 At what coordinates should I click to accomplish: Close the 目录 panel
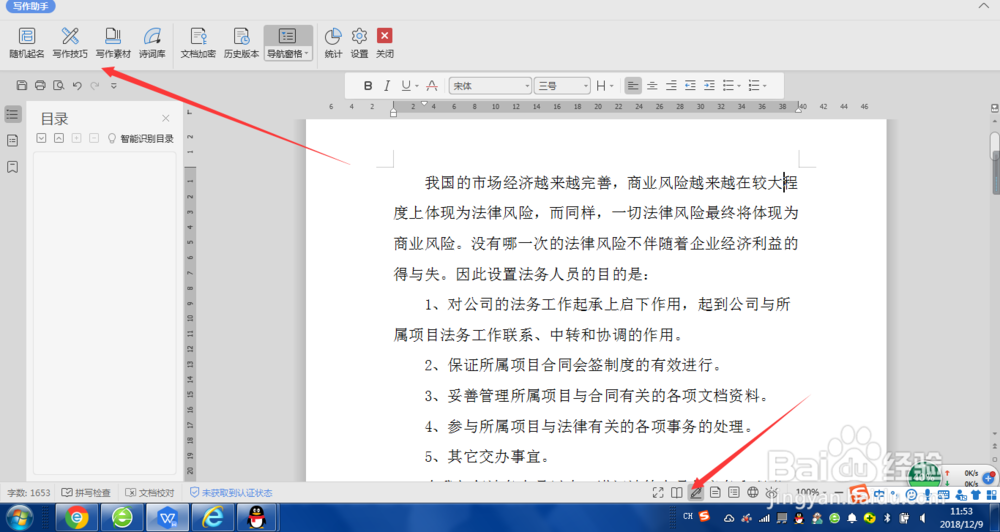point(166,118)
